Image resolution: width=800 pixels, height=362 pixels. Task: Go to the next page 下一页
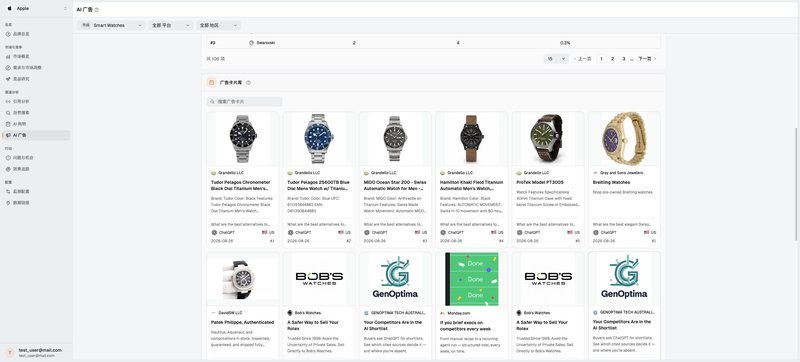coord(647,59)
